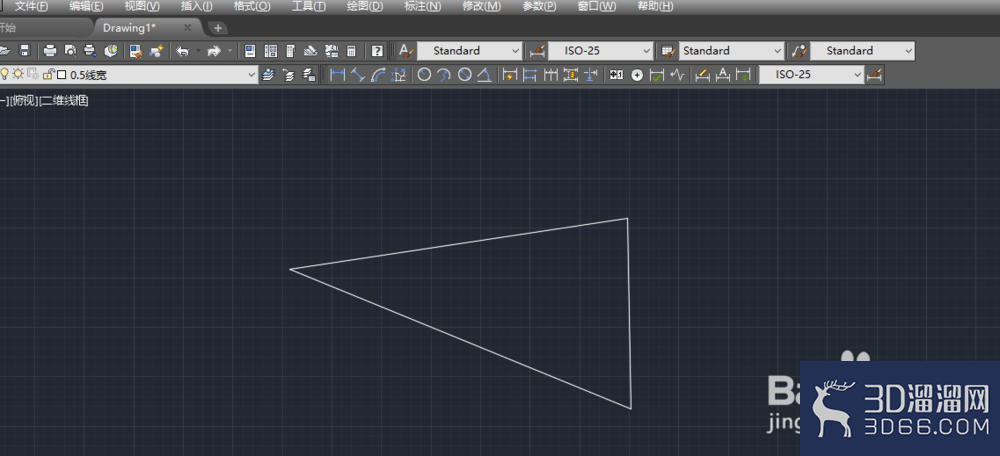
Task: Switch to the Drawing1* tab
Action: tap(129, 27)
